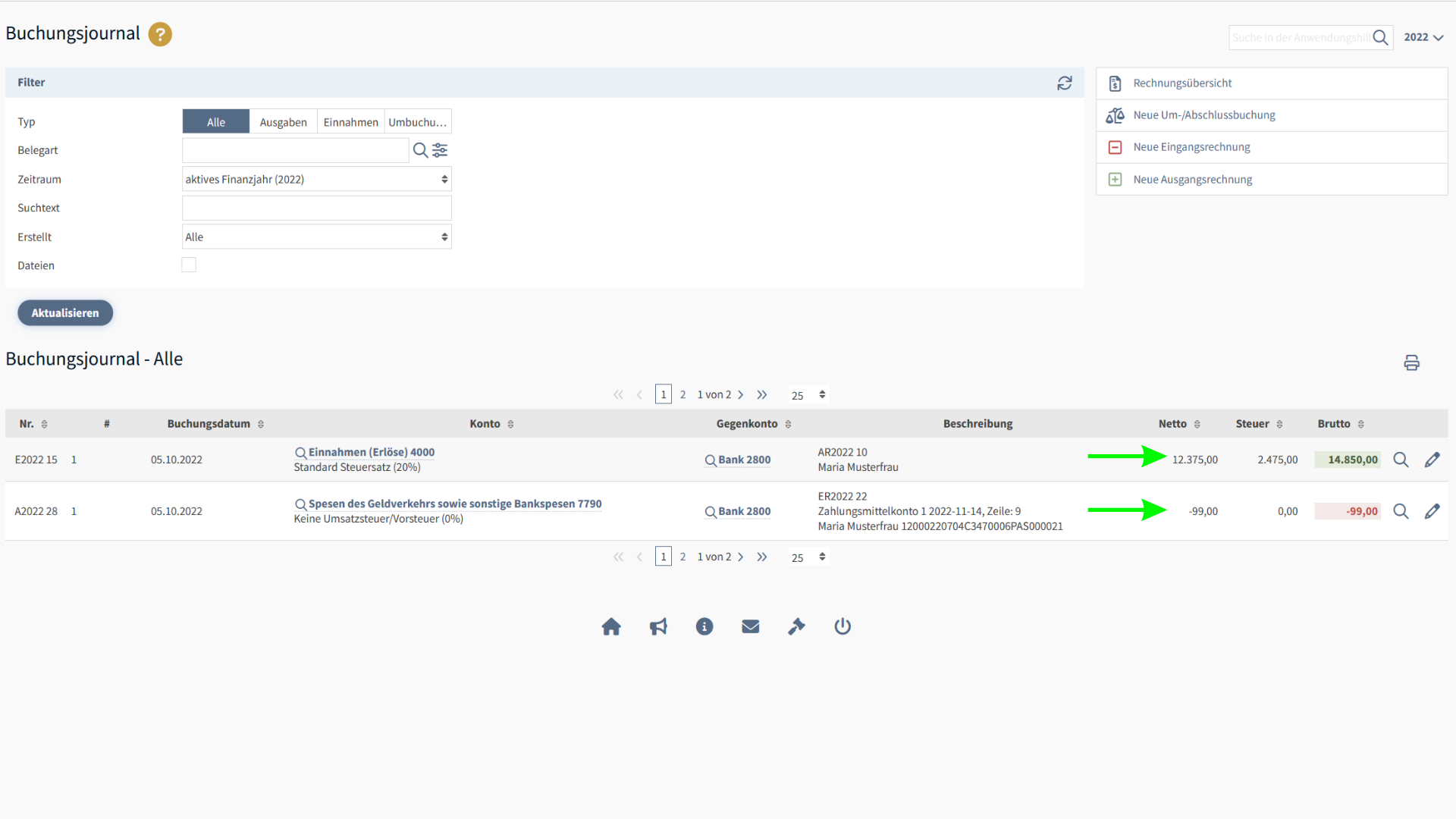Edit booking E2022 15 via pencil icon
Viewport: 1456px width, 819px height.
[x=1432, y=460]
